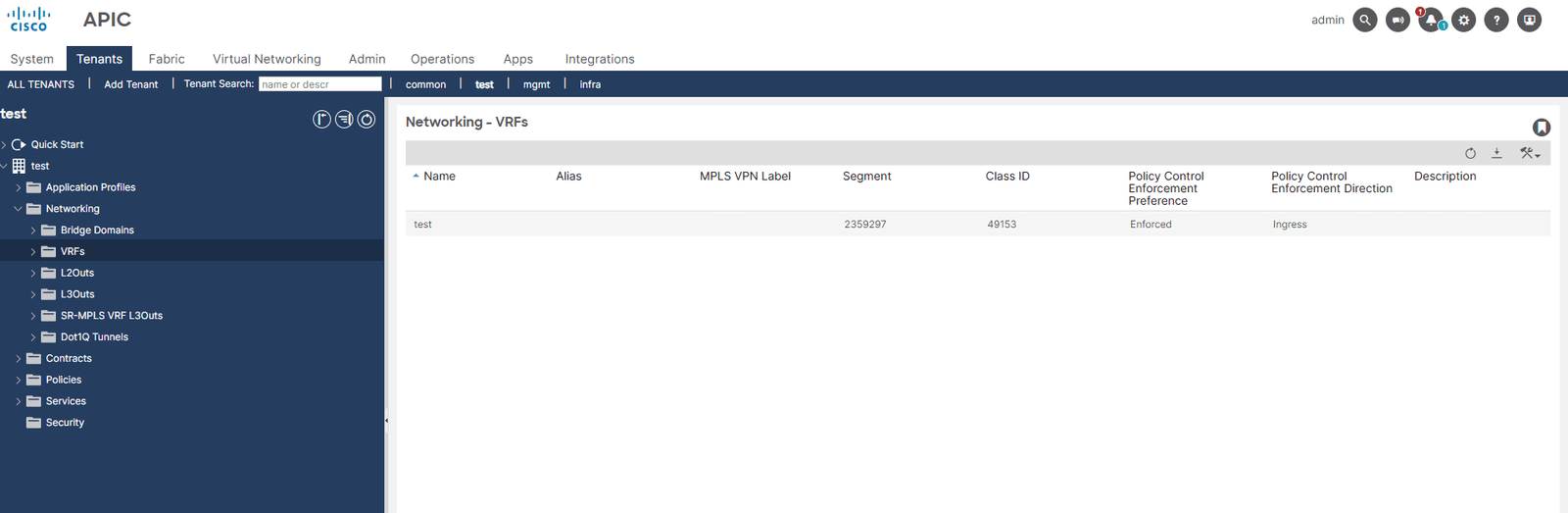Select the infra tenant link
Viewport: 1568px width, 513px height.
point(590,84)
